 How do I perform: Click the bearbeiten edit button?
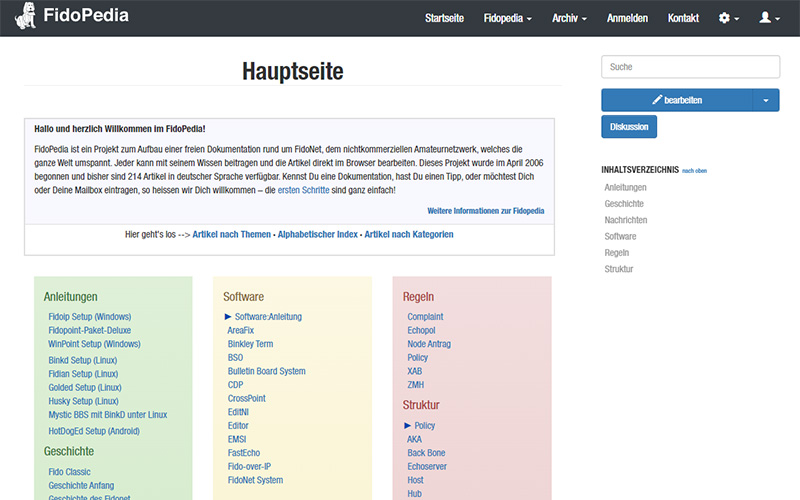(x=677, y=100)
